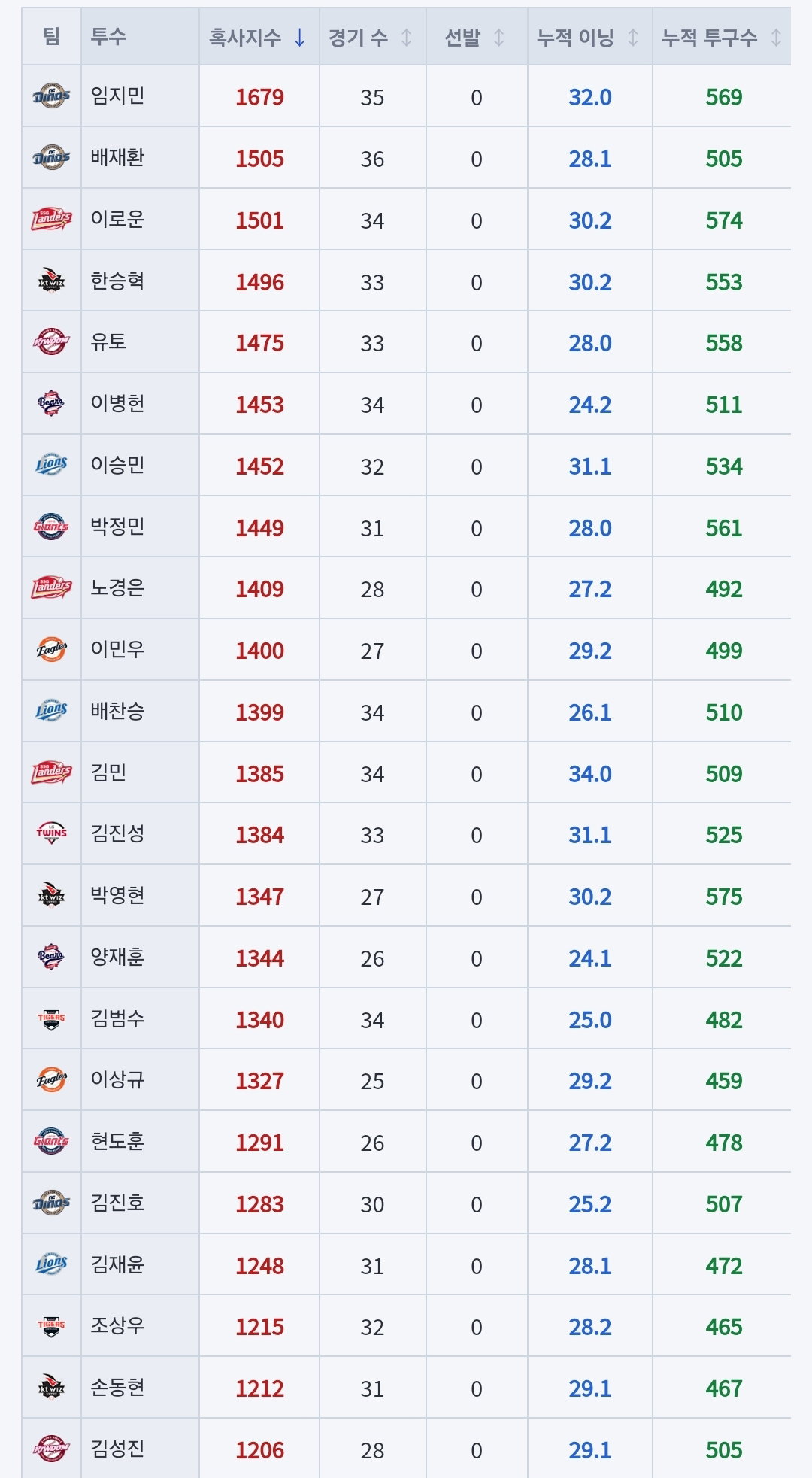The width and height of the screenshot is (812, 1478).
Task: Toggle sort on 혹사지수 column arrow
Action: click(x=299, y=37)
